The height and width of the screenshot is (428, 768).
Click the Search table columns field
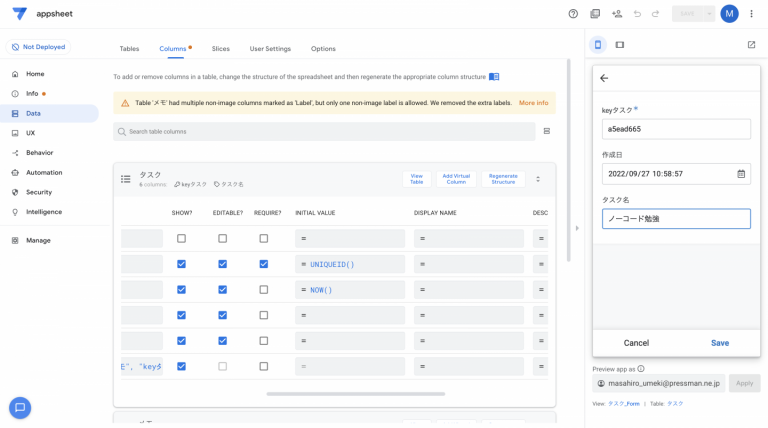coord(324,132)
